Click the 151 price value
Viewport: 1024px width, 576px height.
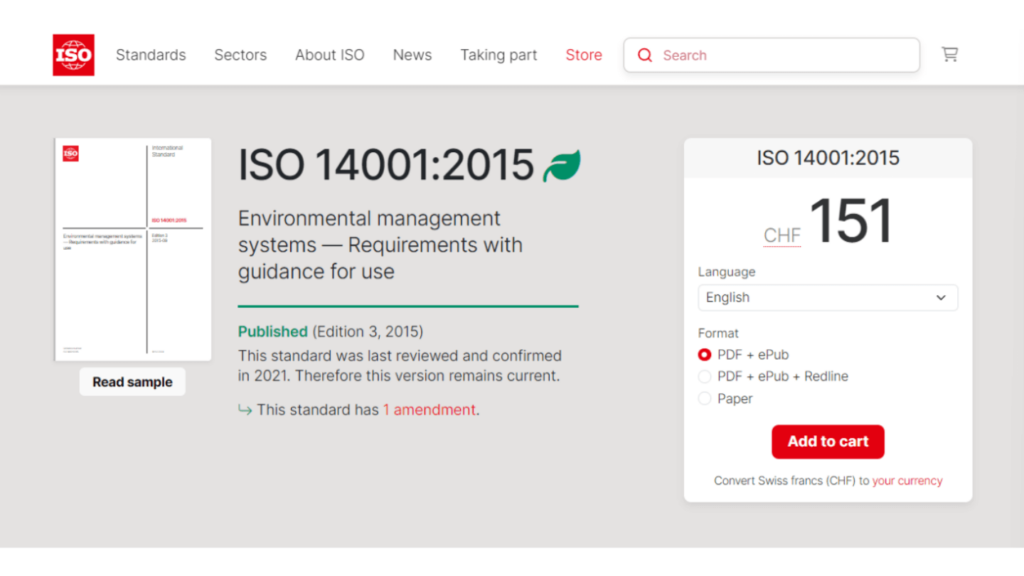click(851, 221)
